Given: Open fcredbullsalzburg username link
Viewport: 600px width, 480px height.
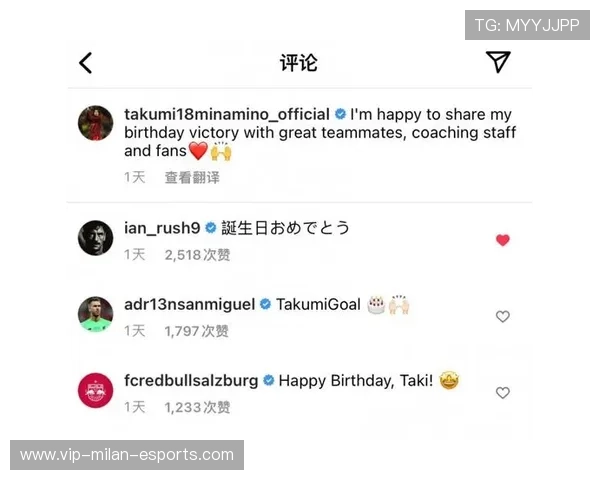Looking at the screenshot, I should (x=191, y=380).
